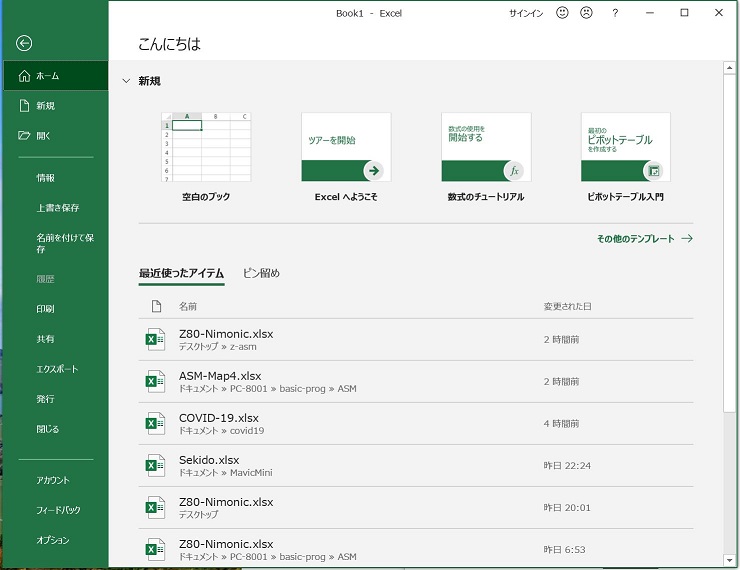Click the pivot table icon on the template card
Viewport: 740px width, 570px height.
click(654, 171)
